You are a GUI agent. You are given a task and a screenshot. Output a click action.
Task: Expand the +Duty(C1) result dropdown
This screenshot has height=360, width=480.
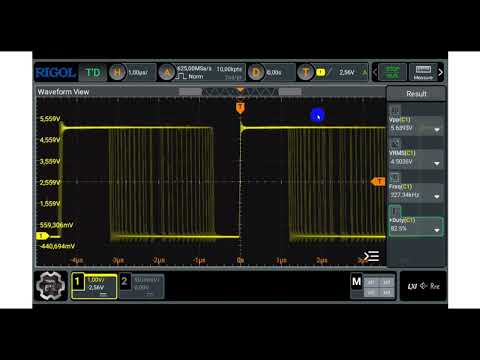(x=437, y=230)
